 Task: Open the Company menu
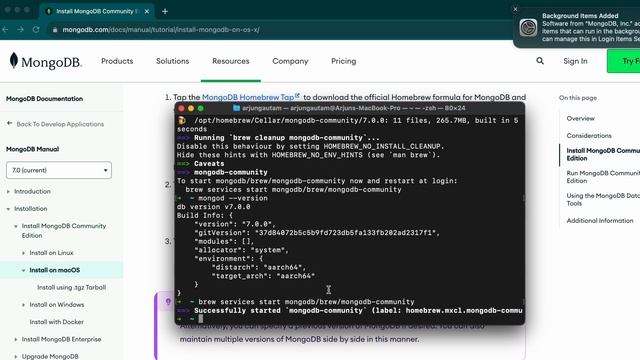tap(290, 61)
